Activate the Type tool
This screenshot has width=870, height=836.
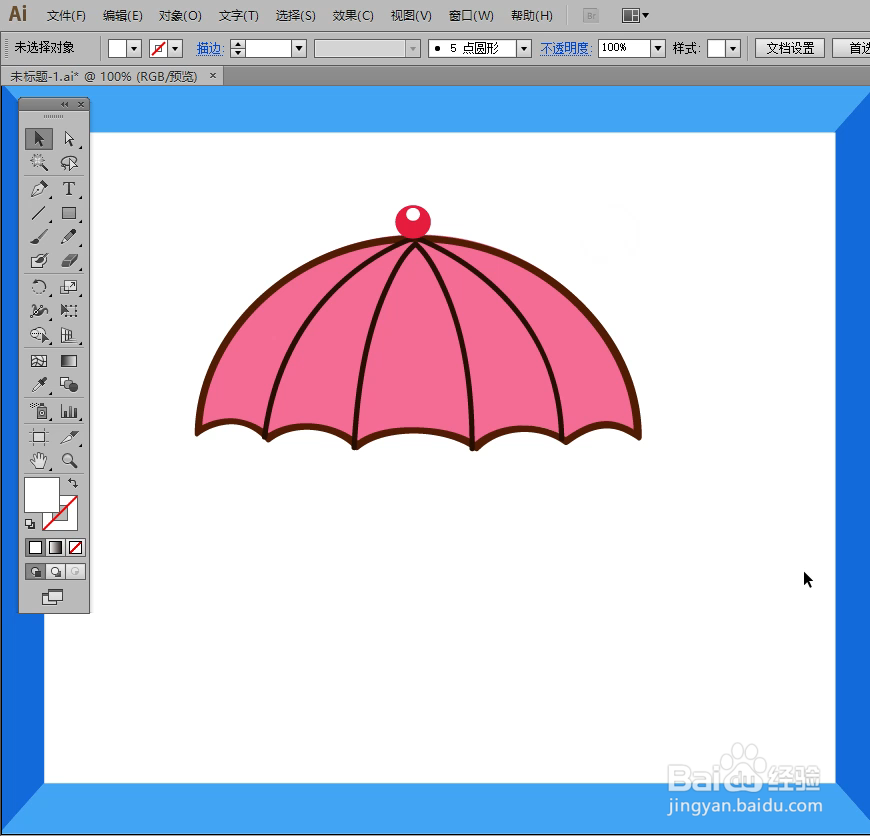point(69,188)
